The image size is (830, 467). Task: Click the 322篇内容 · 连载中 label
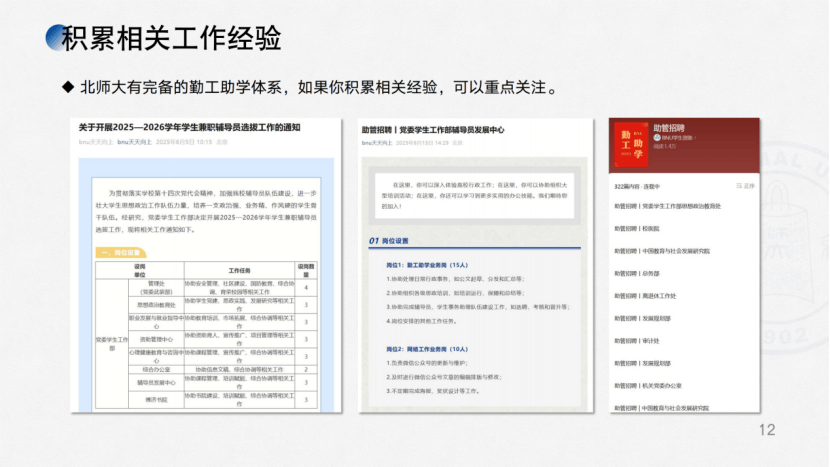(x=637, y=186)
